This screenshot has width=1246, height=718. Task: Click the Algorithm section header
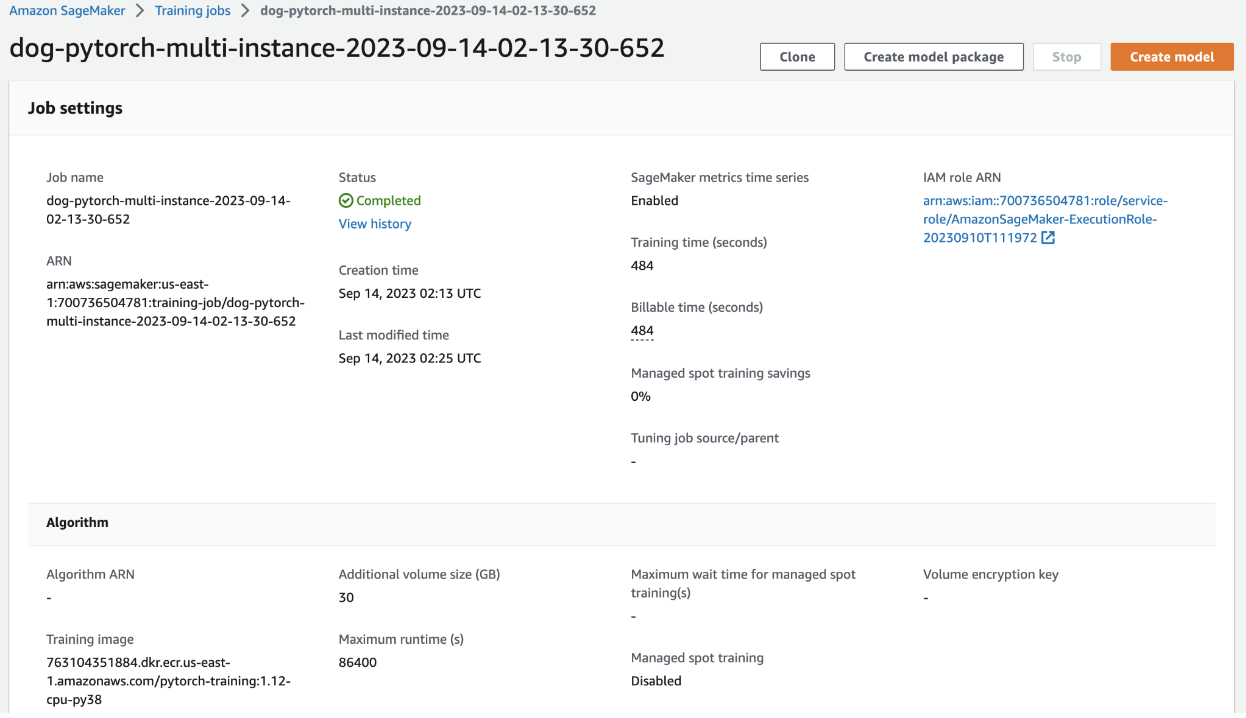[x=78, y=522]
